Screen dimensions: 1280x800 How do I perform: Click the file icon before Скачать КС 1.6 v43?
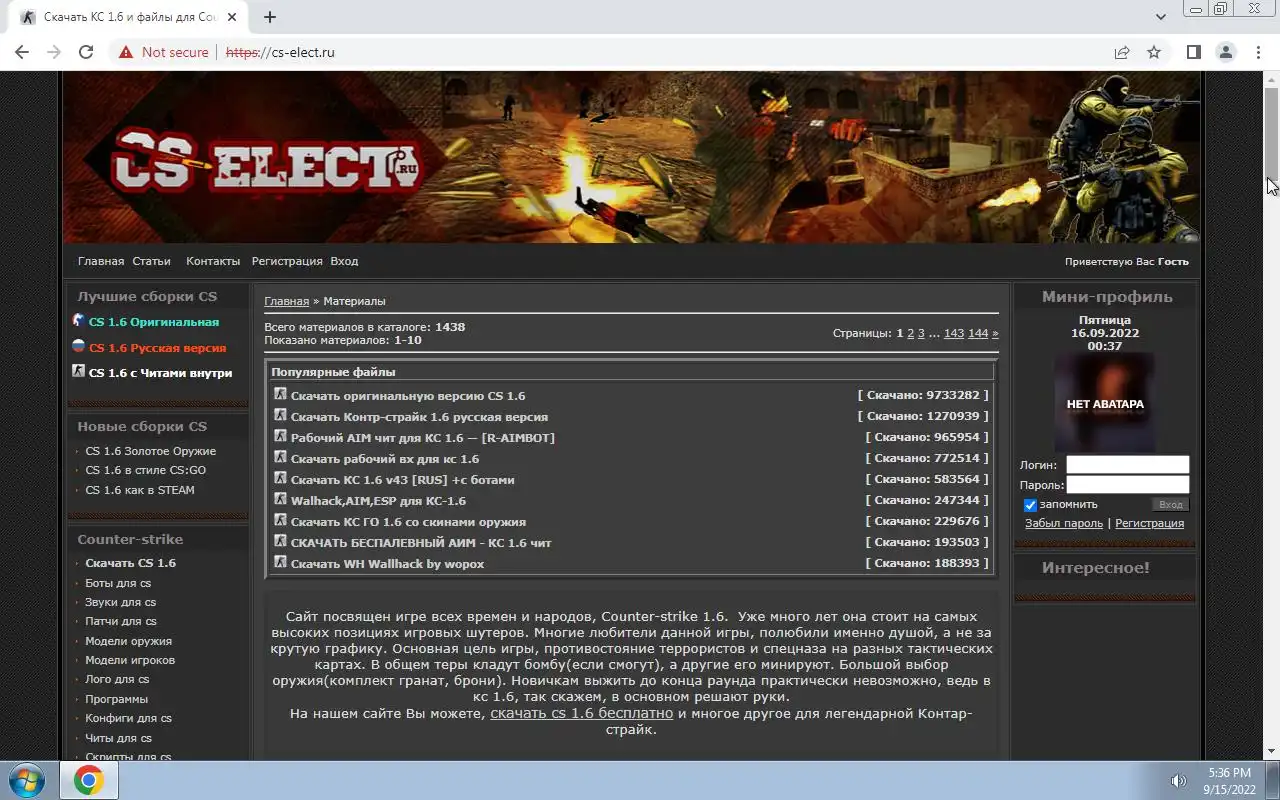click(281, 478)
